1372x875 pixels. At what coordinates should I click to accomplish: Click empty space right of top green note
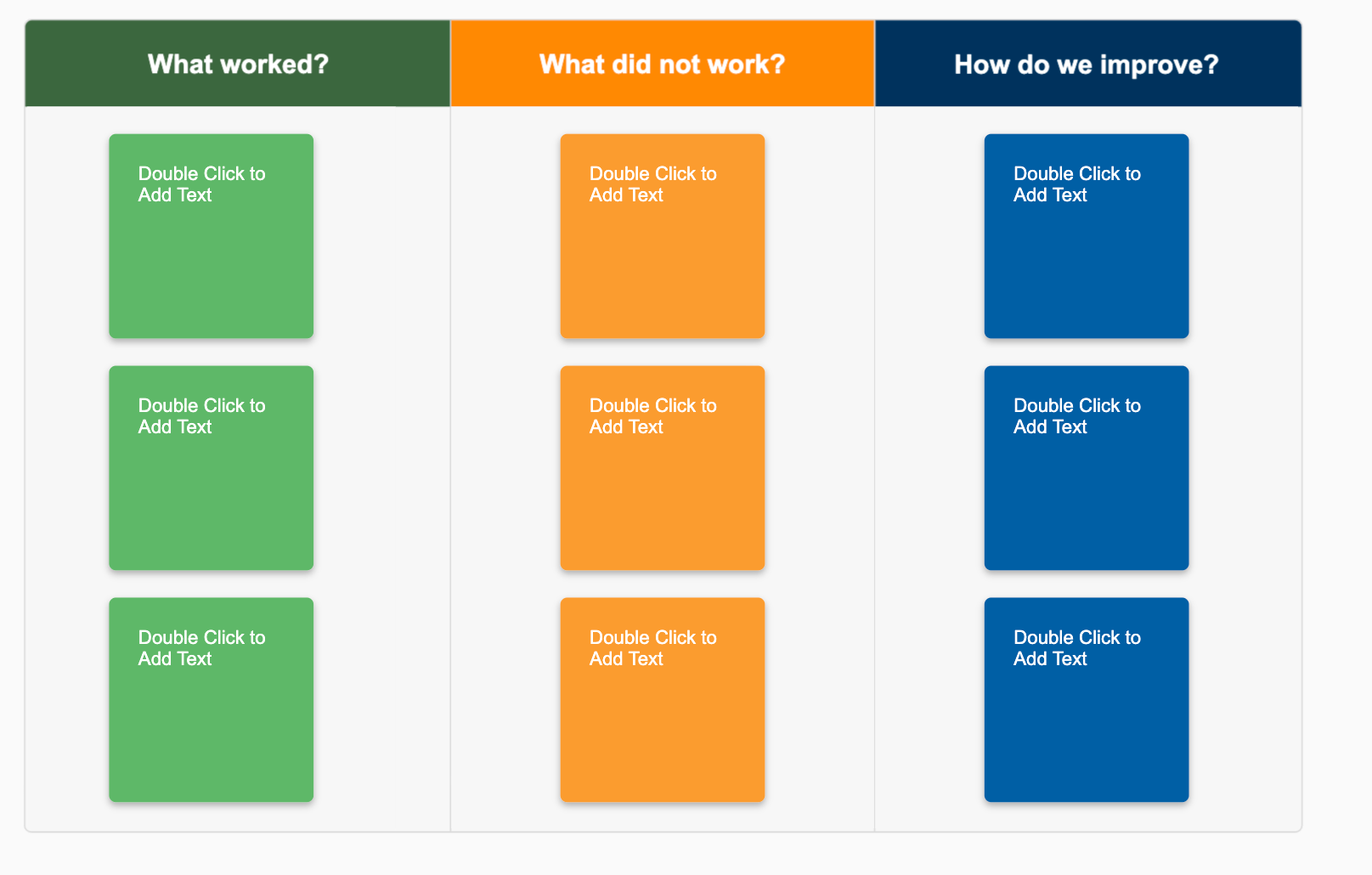coord(381,236)
